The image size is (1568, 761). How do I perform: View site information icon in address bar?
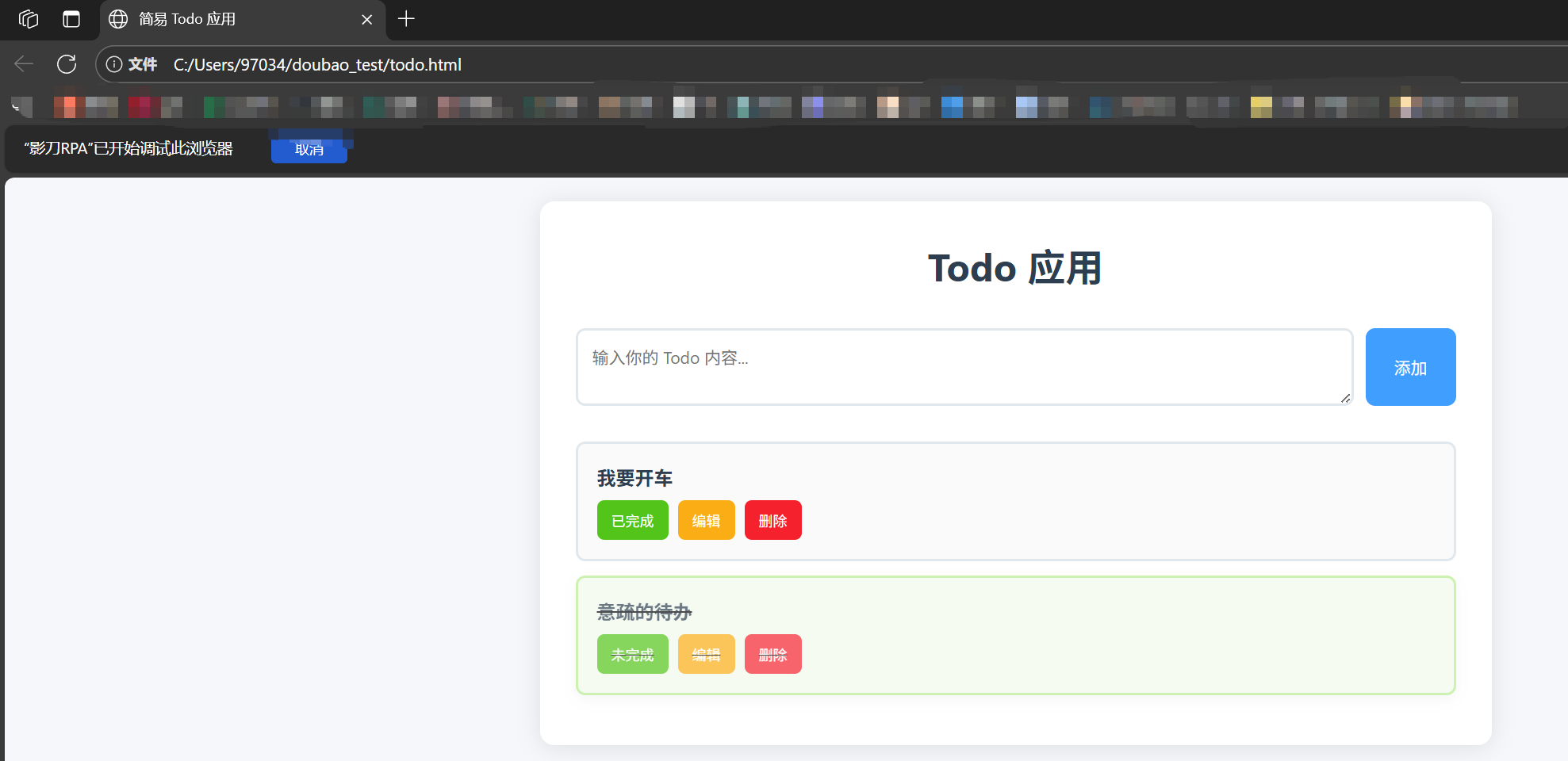tap(114, 64)
